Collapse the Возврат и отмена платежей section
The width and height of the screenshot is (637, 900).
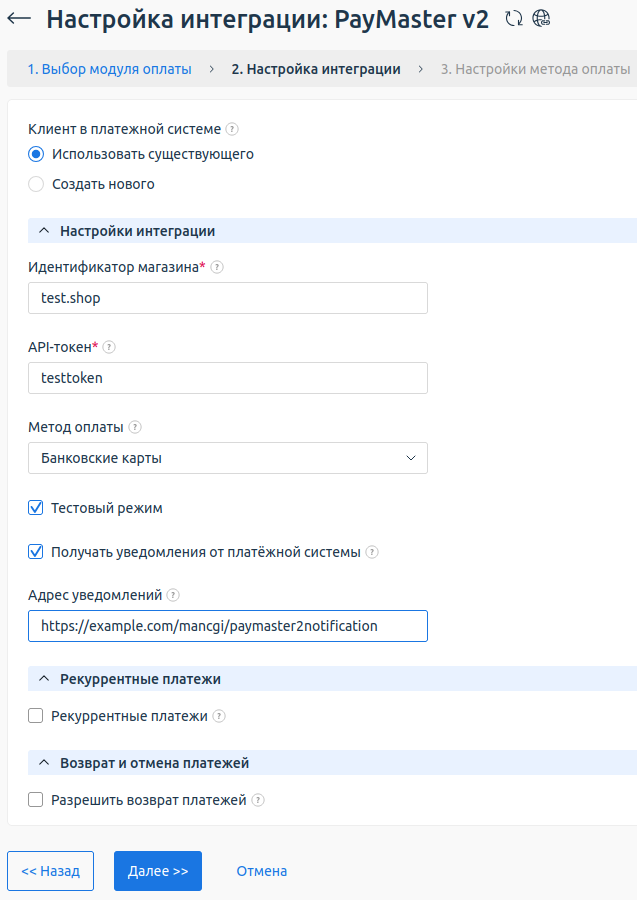coord(44,763)
